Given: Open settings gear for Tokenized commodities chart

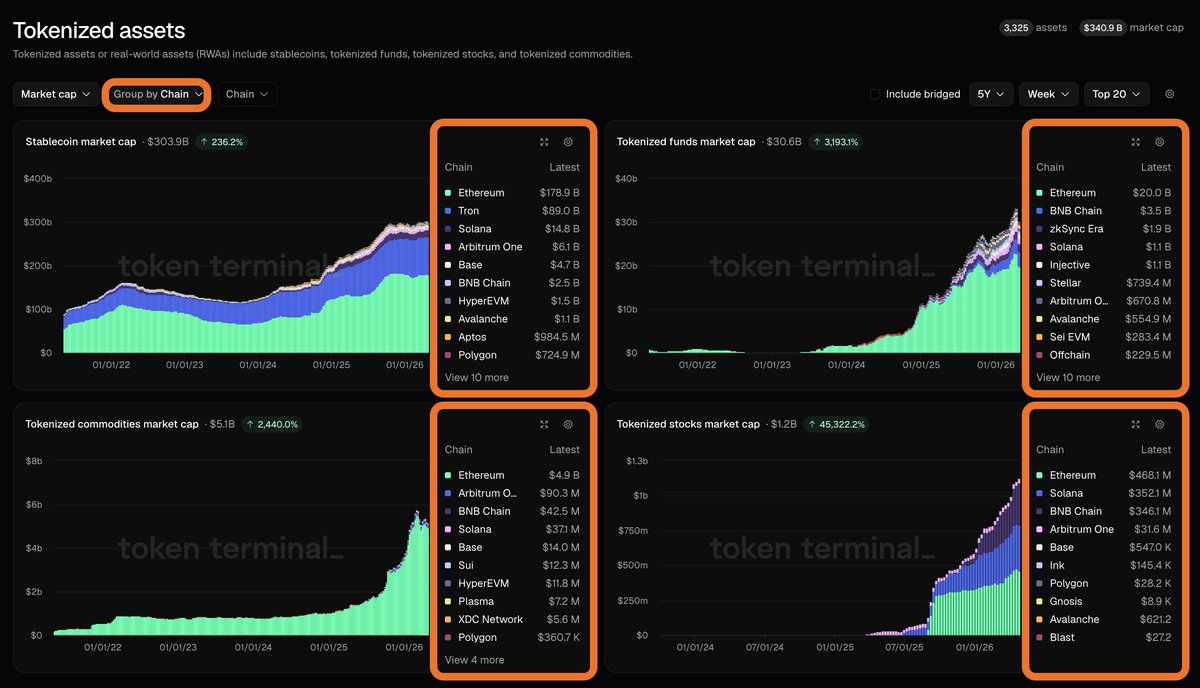Looking at the screenshot, I should (568, 424).
